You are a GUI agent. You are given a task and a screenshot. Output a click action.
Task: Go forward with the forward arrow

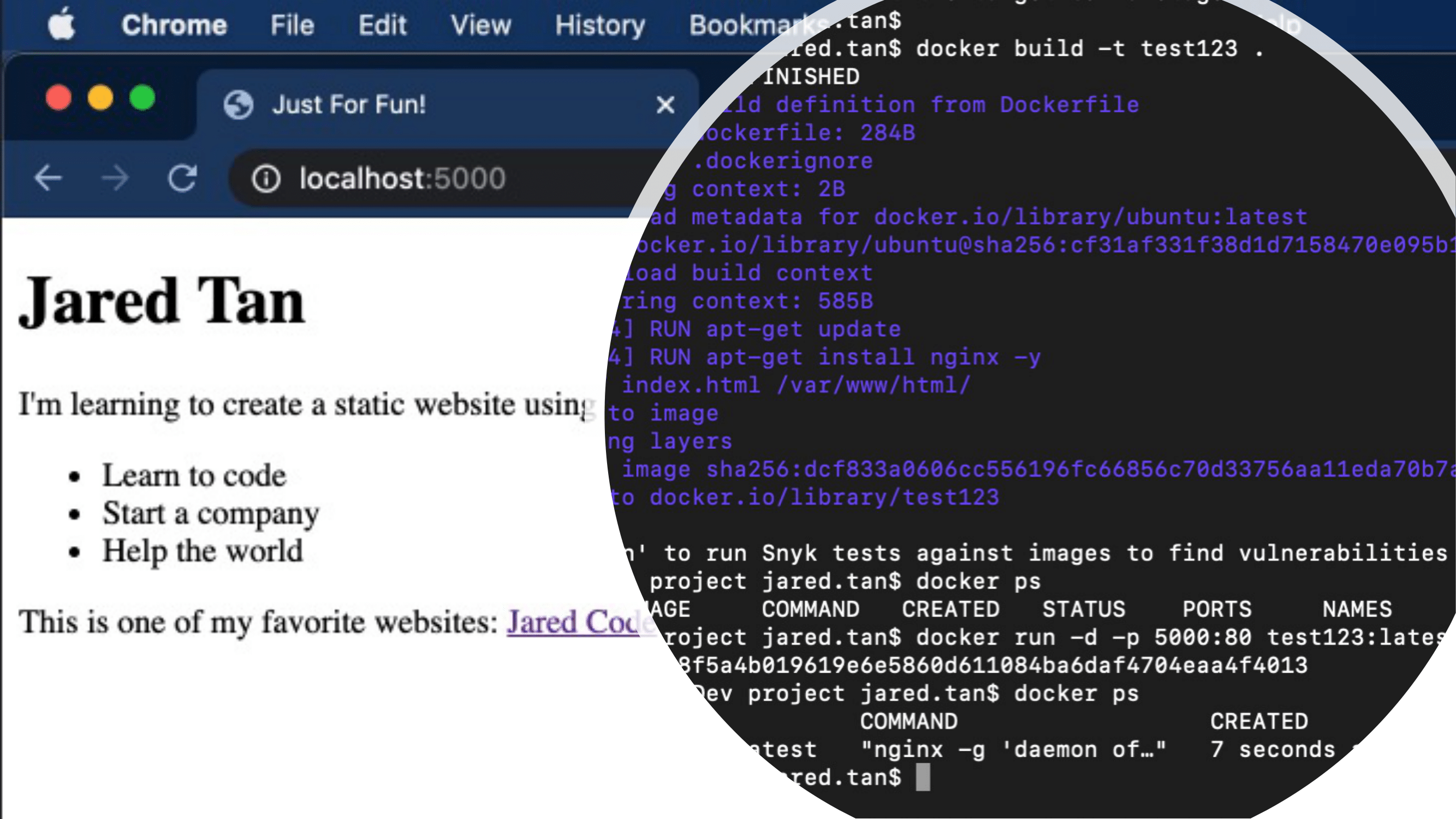tap(115, 179)
